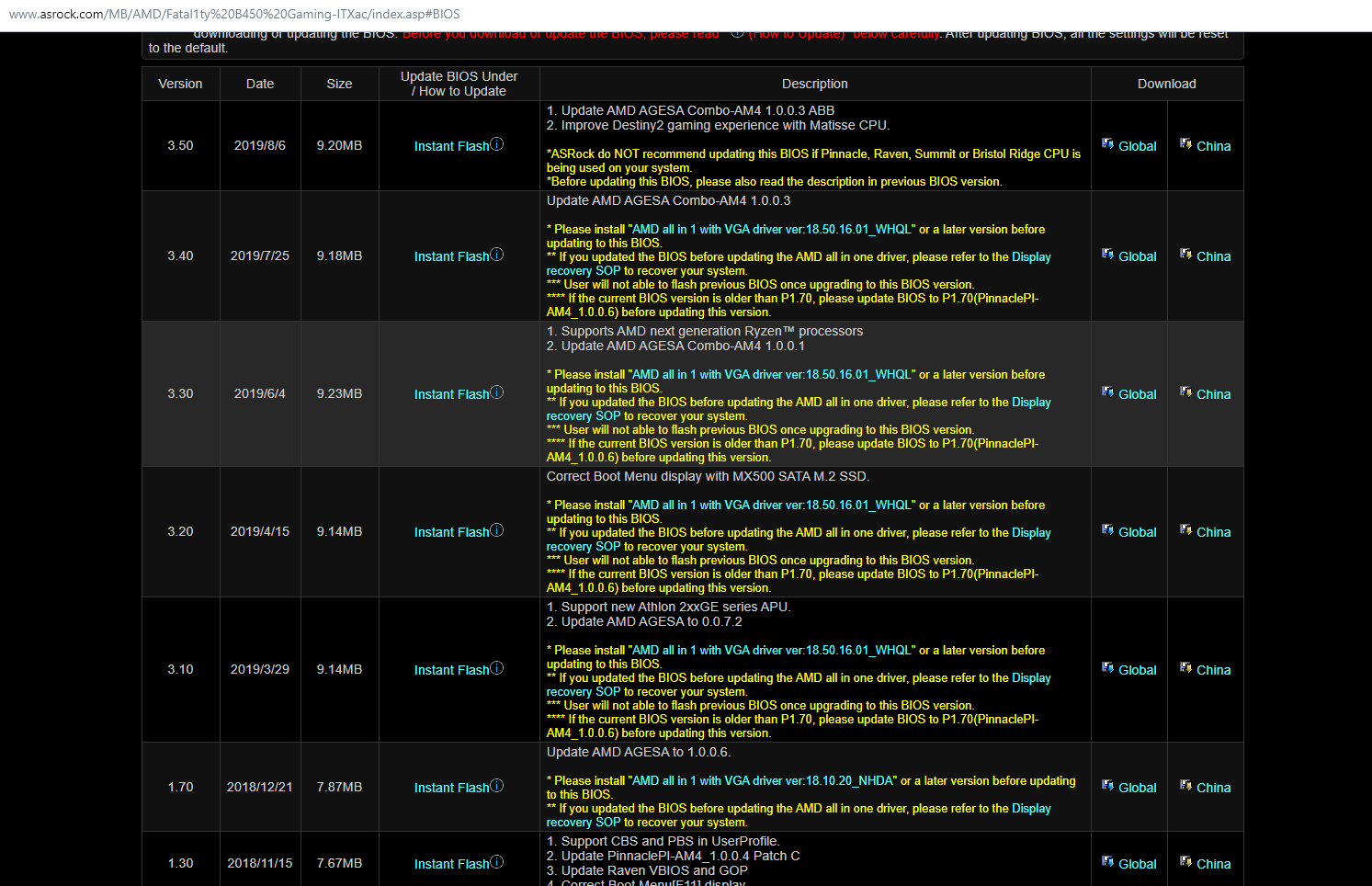Viewport: 1372px width, 886px height.
Task: Open the AMD all in 1 driver link in the 3.40 row
Action: 772,230
